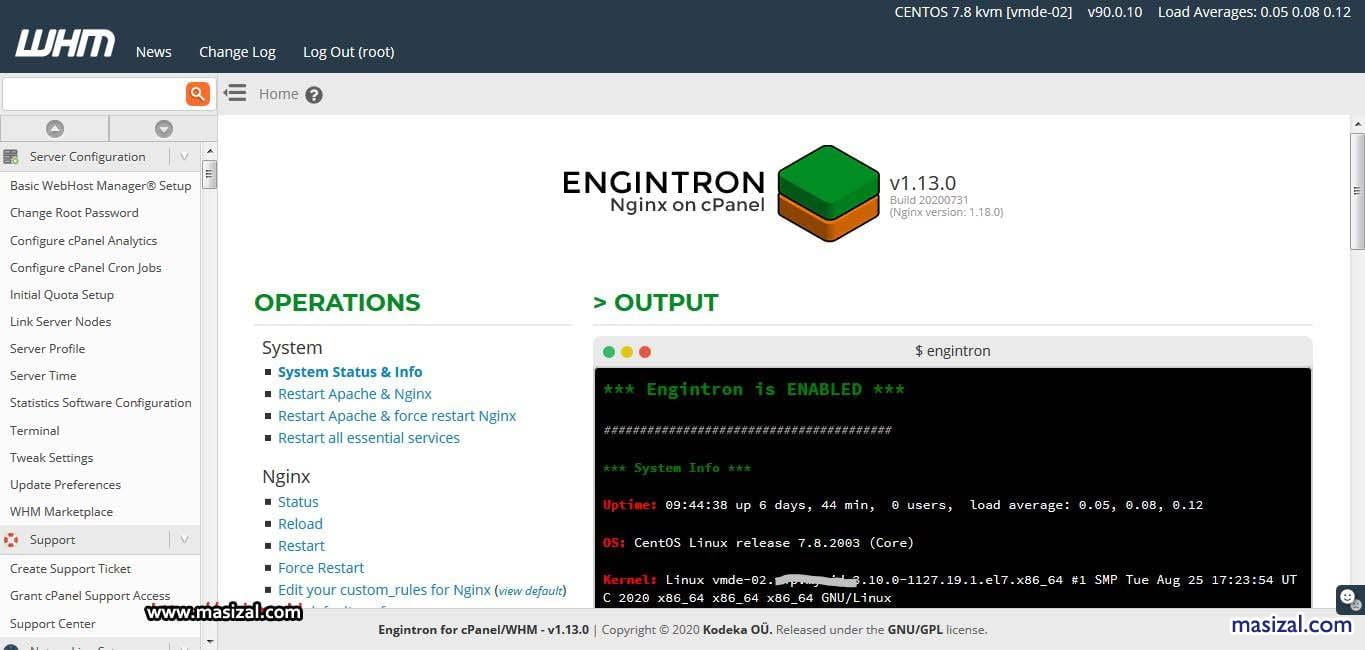Click the Engintron cube logo
The height and width of the screenshot is (650, 1365).
pyautogui.click(x=828, y=193)
